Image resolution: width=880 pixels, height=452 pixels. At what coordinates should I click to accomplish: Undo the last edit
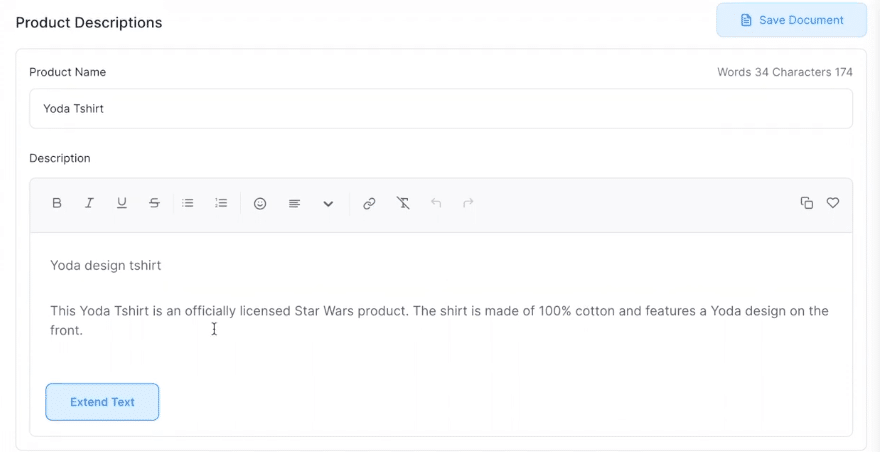436,203
